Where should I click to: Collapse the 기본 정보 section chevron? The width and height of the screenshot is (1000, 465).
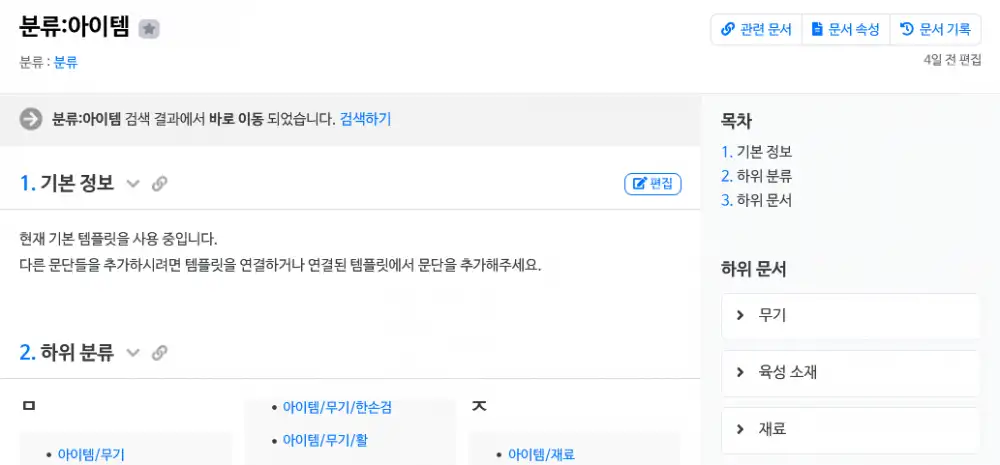click(133, 184)
